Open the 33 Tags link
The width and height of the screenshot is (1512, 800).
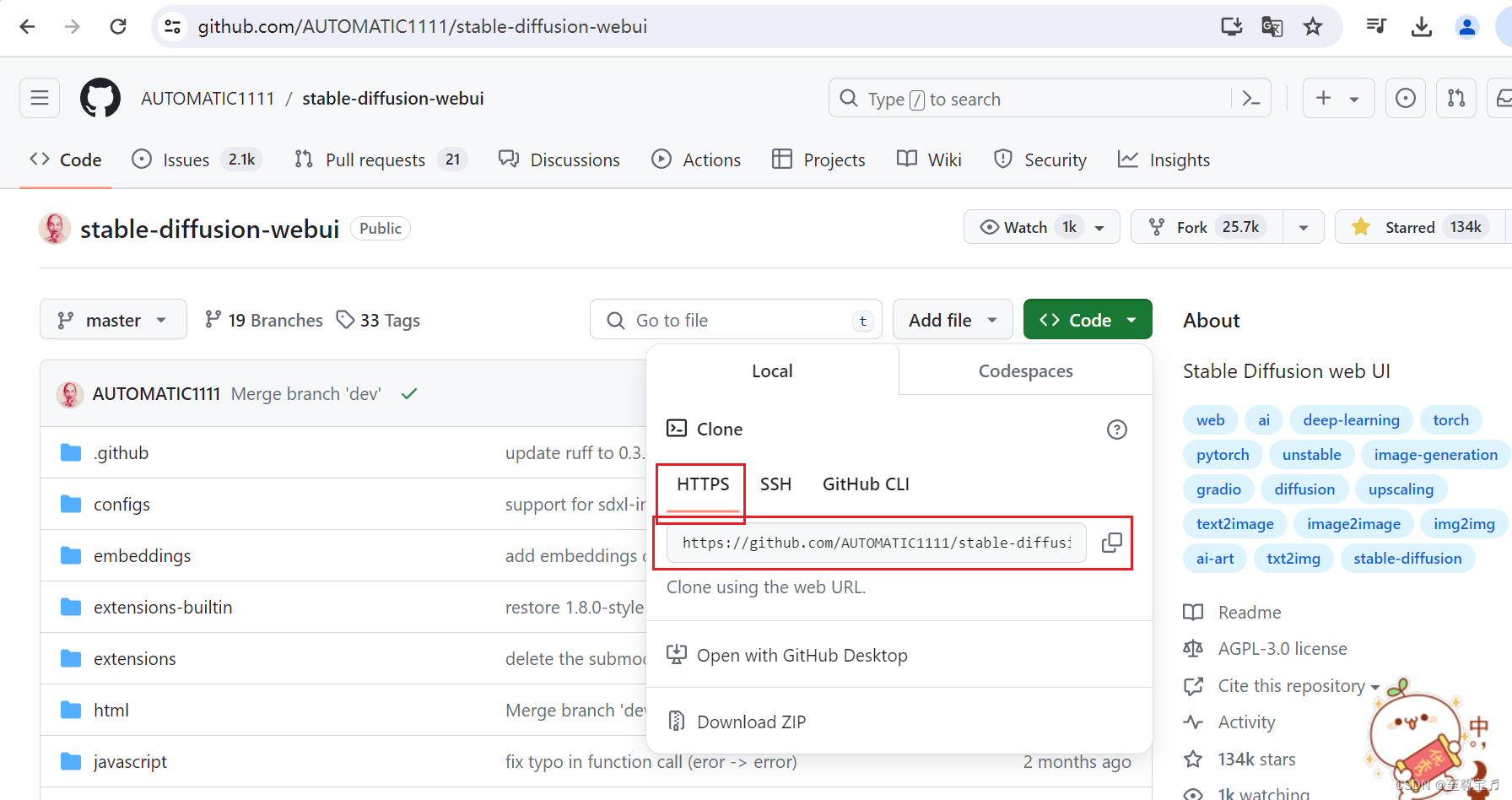point(379,321)
